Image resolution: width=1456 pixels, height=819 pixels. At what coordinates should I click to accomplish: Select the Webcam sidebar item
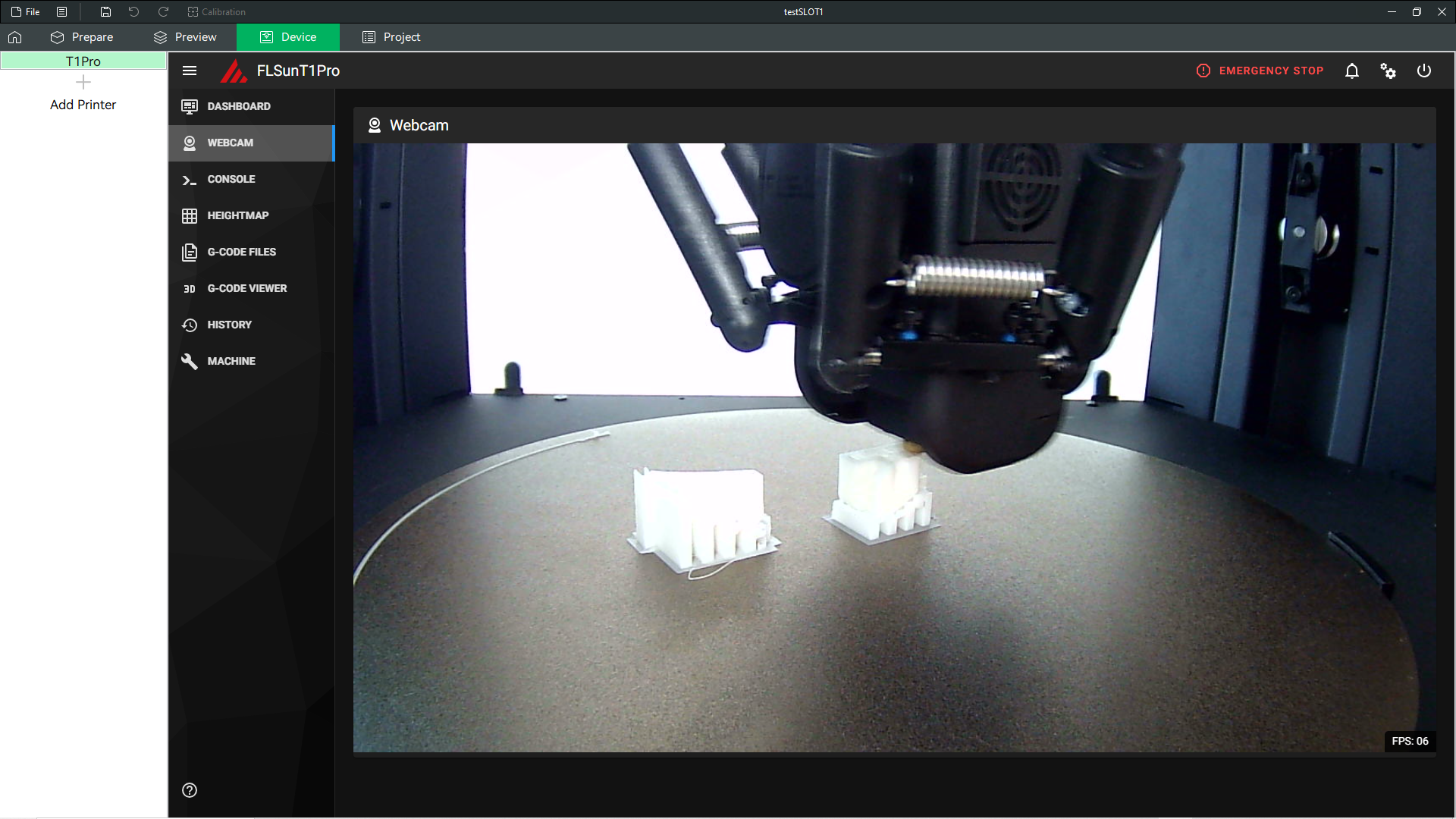click(251, 143)
